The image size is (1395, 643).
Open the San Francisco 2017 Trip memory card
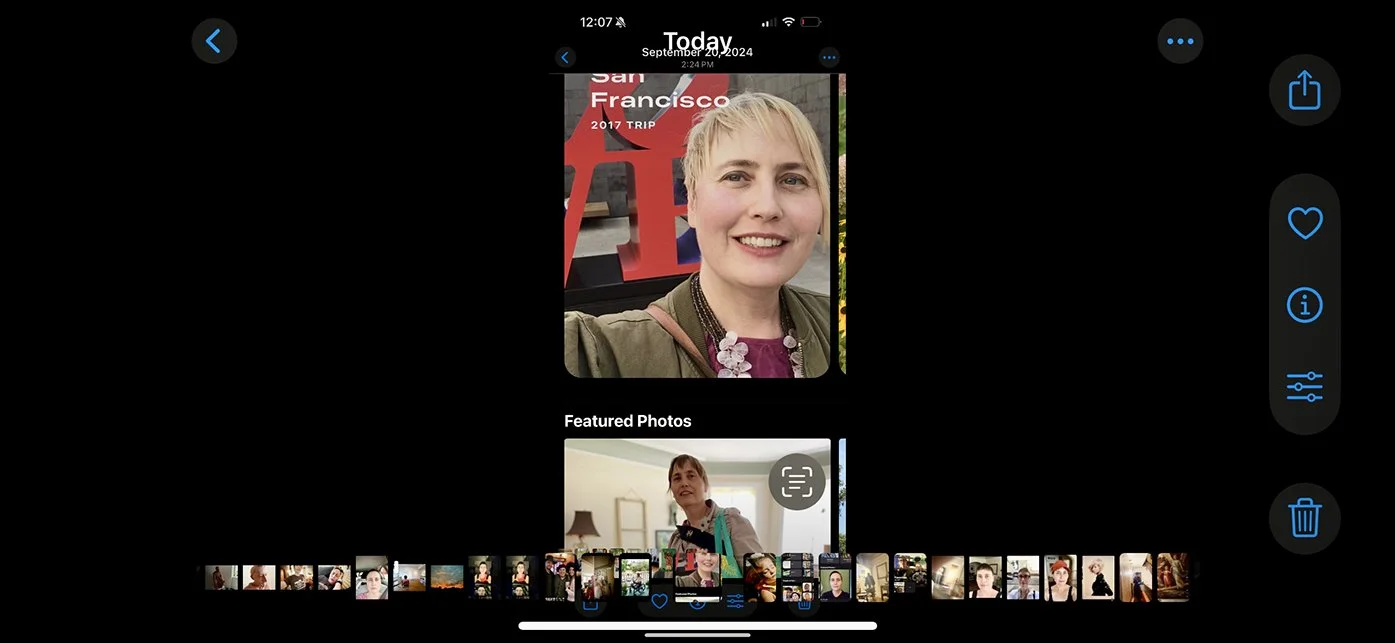tap(697, 225)
